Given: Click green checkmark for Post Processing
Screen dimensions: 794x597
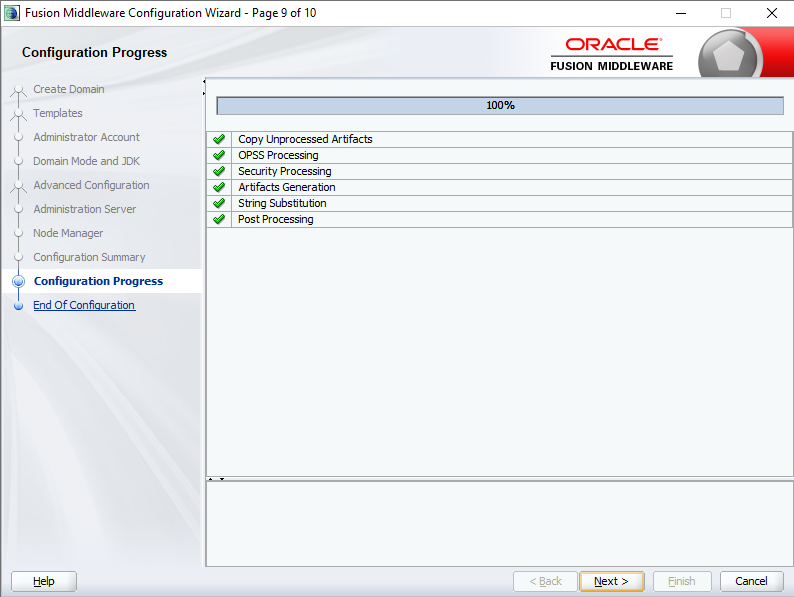Looking at the screenshot, I should pyautogui.click(x=219, y=219).
